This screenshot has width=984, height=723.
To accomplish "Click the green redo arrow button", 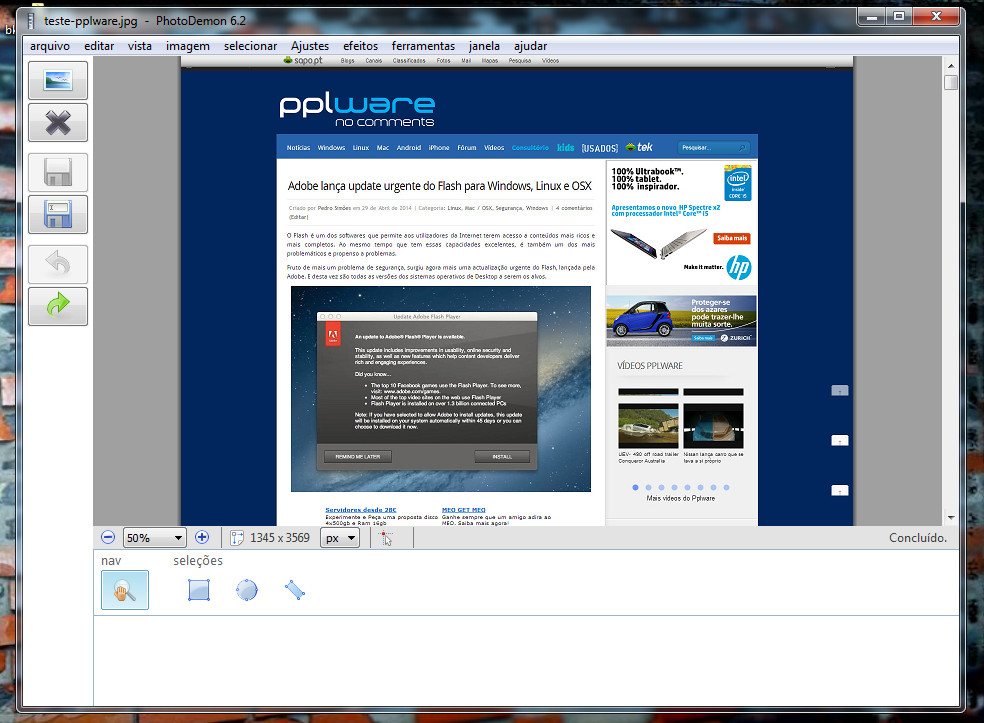I will (x=58, y=306).
